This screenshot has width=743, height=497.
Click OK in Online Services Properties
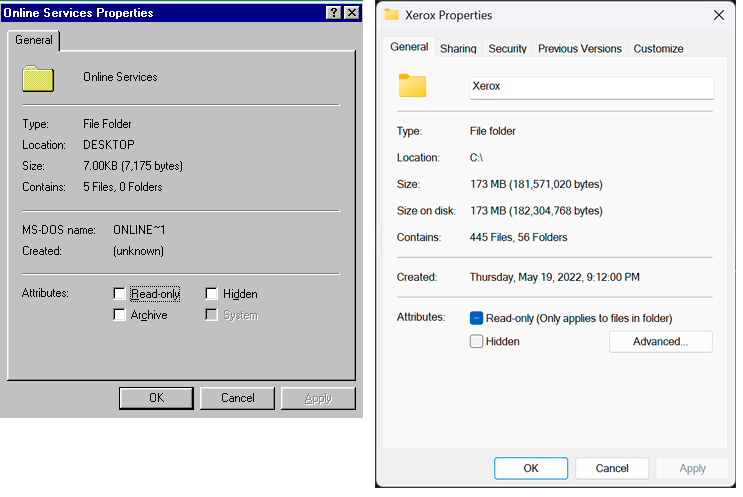pyautogui.click(x=156, y=398)
